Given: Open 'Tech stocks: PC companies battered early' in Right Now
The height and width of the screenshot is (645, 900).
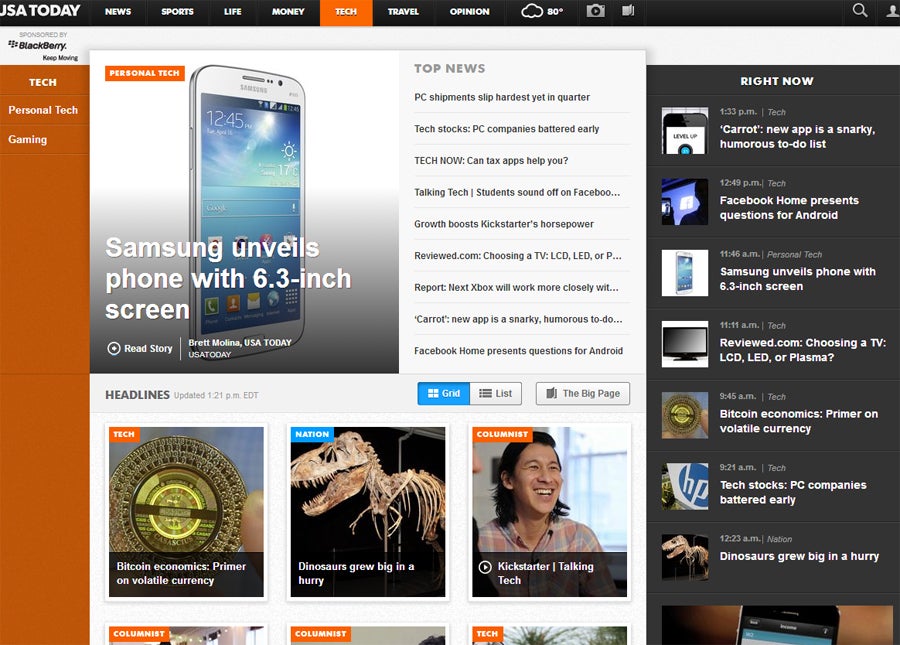Looking at the screenshot, I should (793, 492).
